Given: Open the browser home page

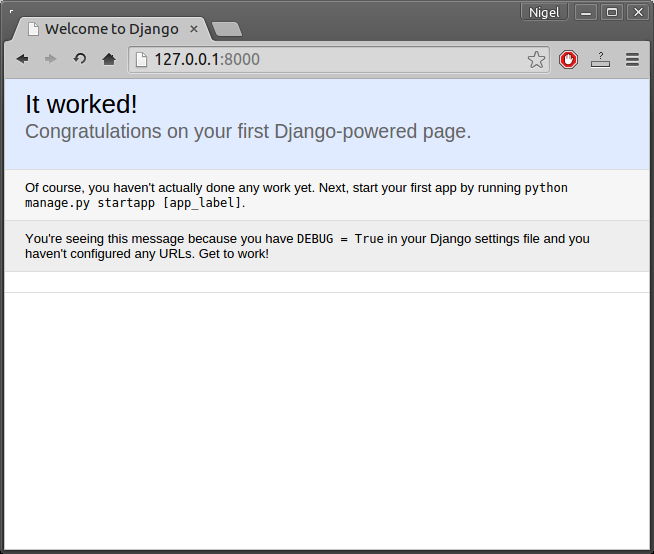Looking at the screenshot, I should [x=109, y=59].
